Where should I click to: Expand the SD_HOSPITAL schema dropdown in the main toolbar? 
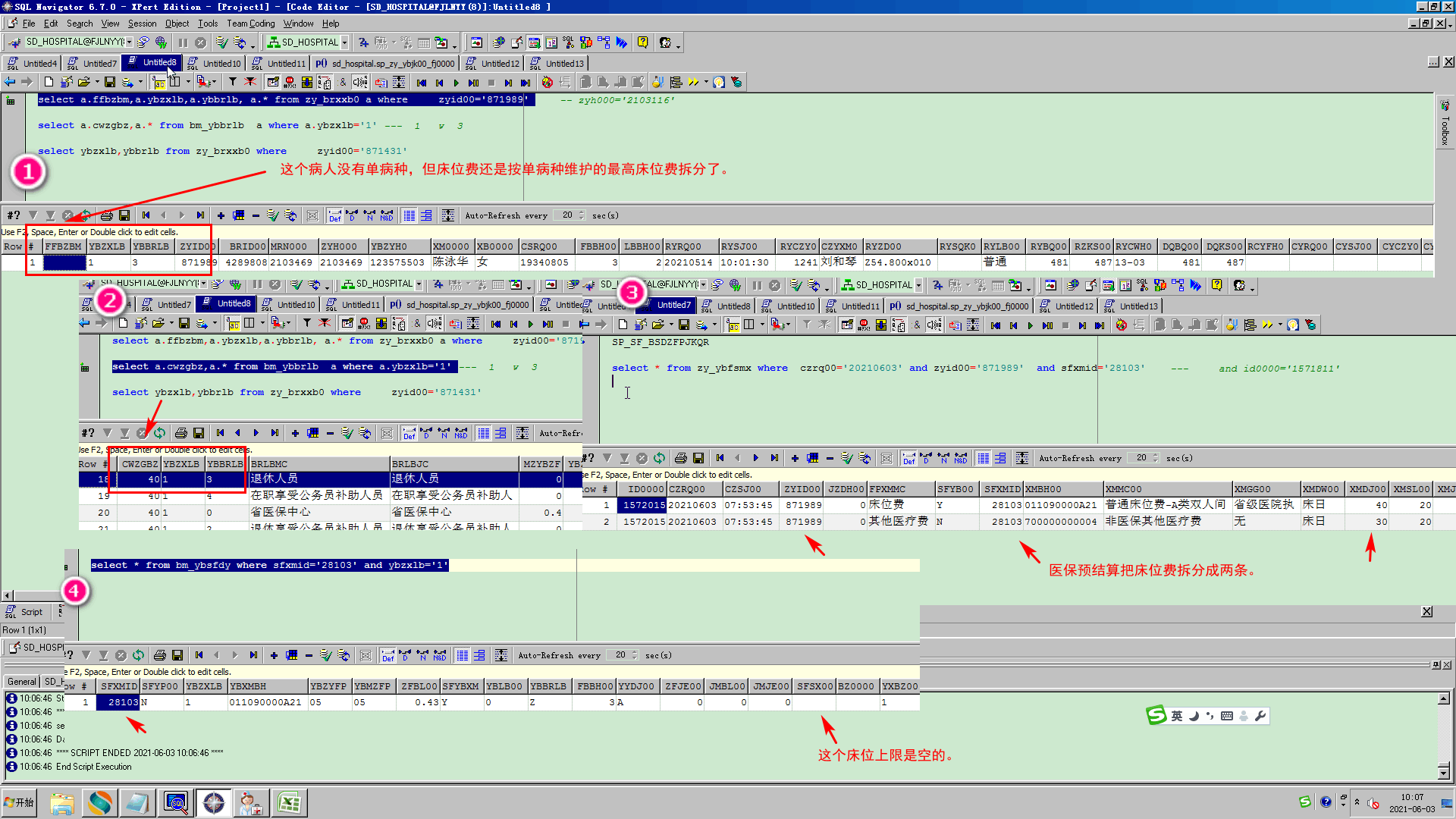344,42
